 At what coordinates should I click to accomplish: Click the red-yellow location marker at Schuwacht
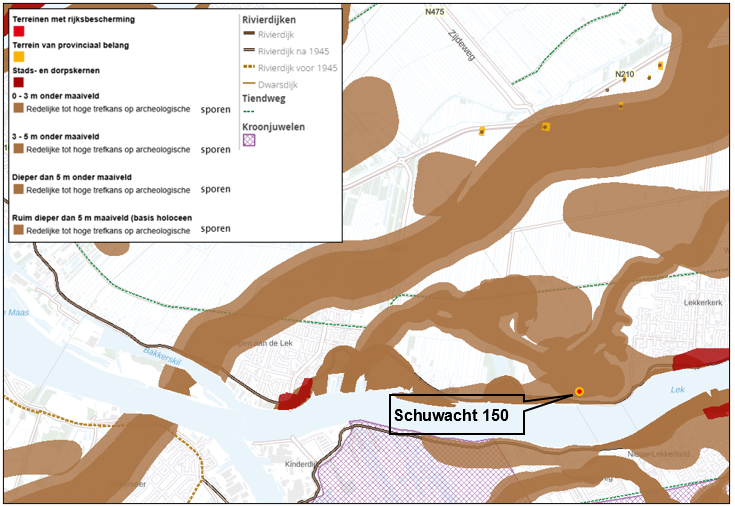click(x=579, y=391)
